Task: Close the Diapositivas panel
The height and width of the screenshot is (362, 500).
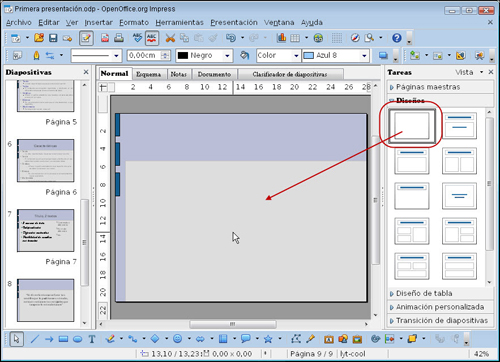Action: [x=86, y=72]
